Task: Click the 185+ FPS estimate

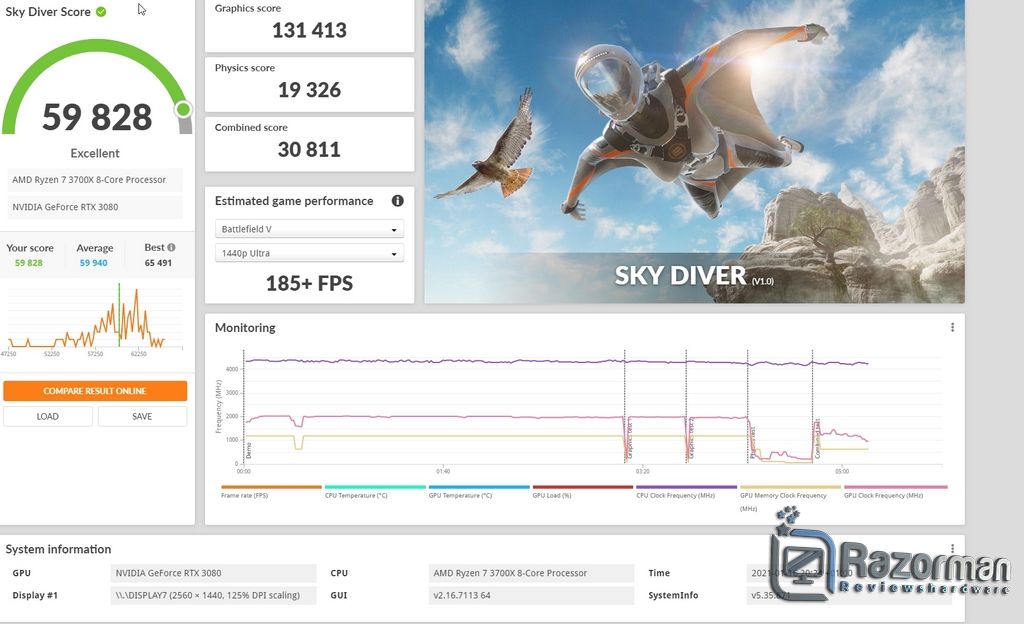Action: tap(309, 283)
